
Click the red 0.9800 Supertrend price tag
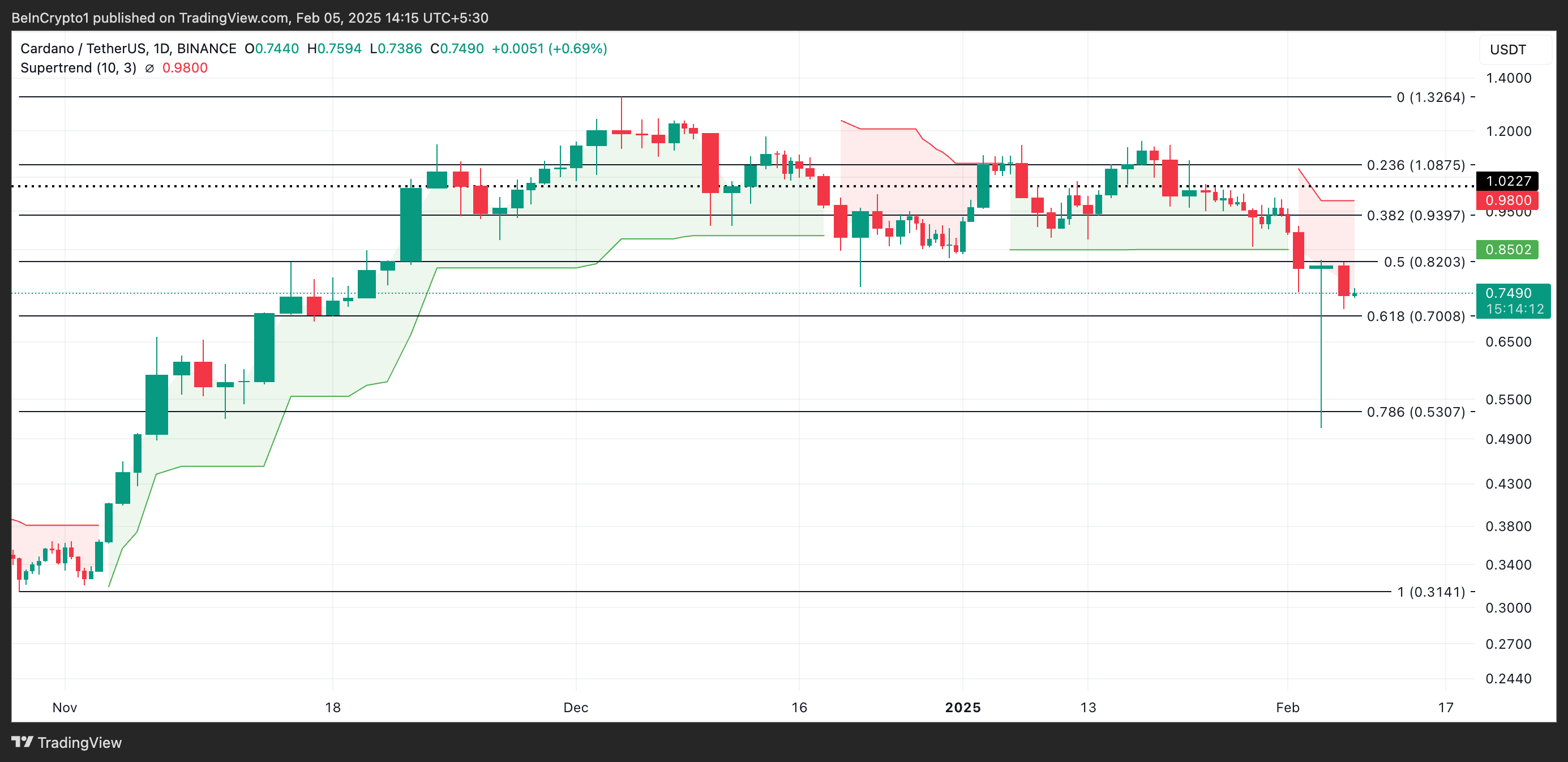tap(1507, 200)
